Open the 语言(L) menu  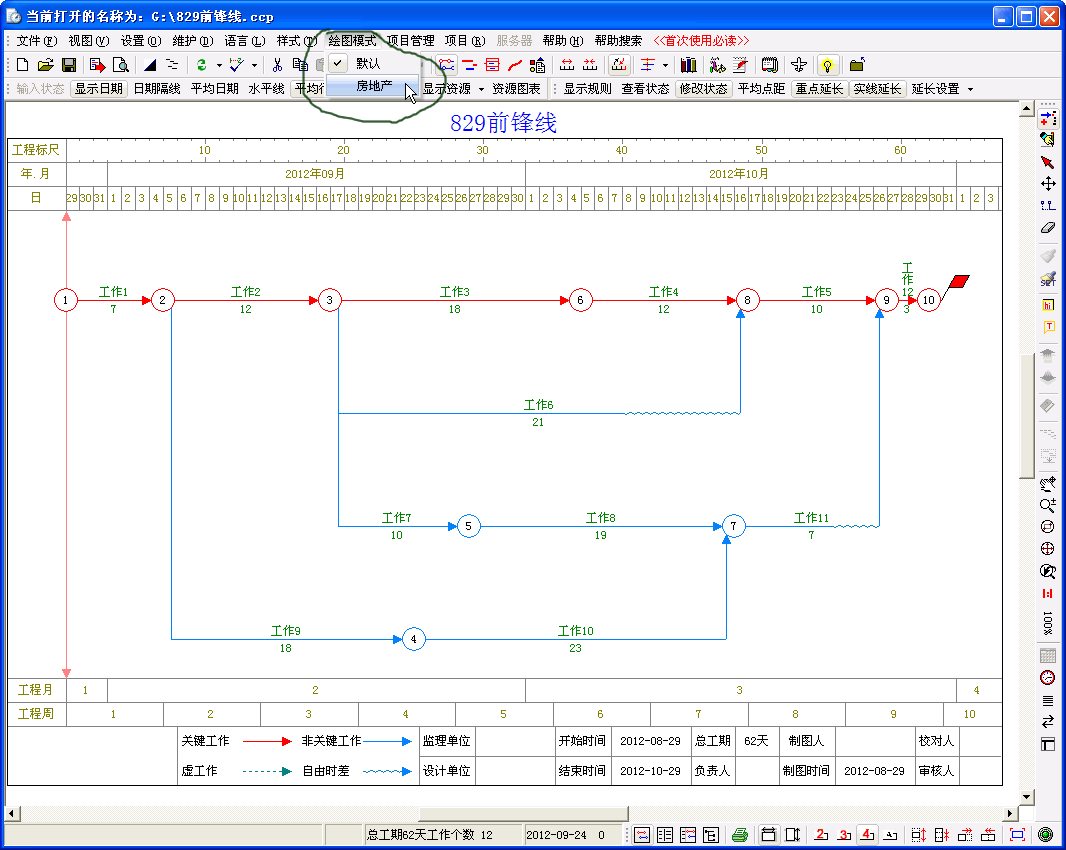click(245, 41)
